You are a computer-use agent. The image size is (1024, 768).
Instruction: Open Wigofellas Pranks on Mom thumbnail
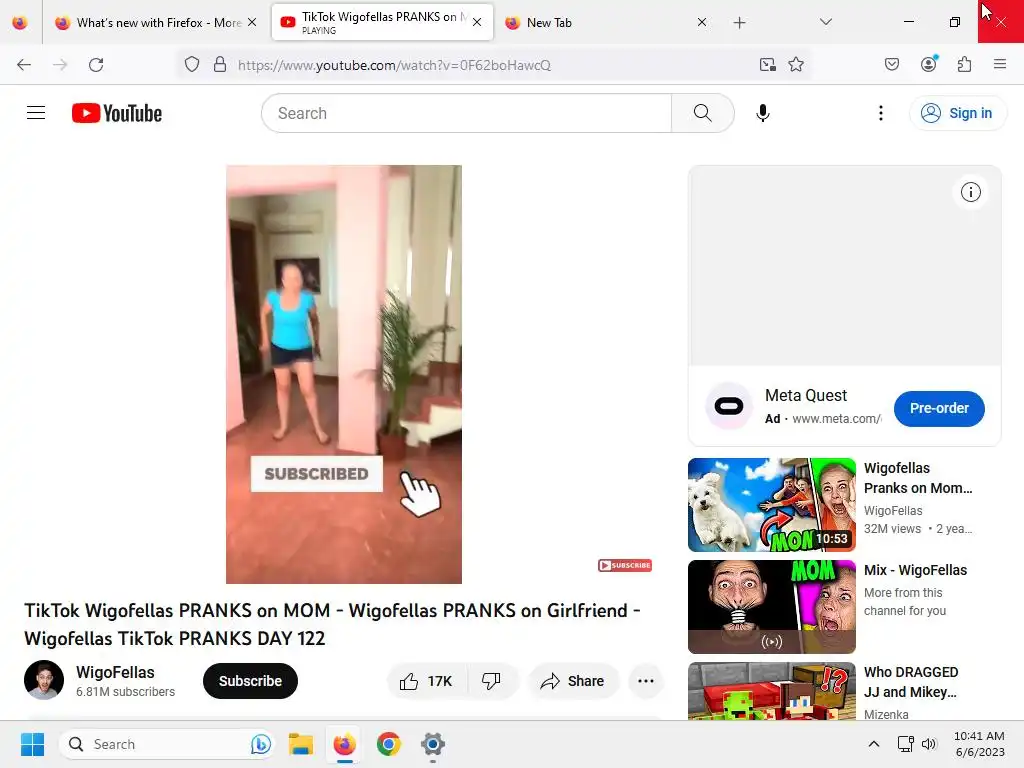771,505
